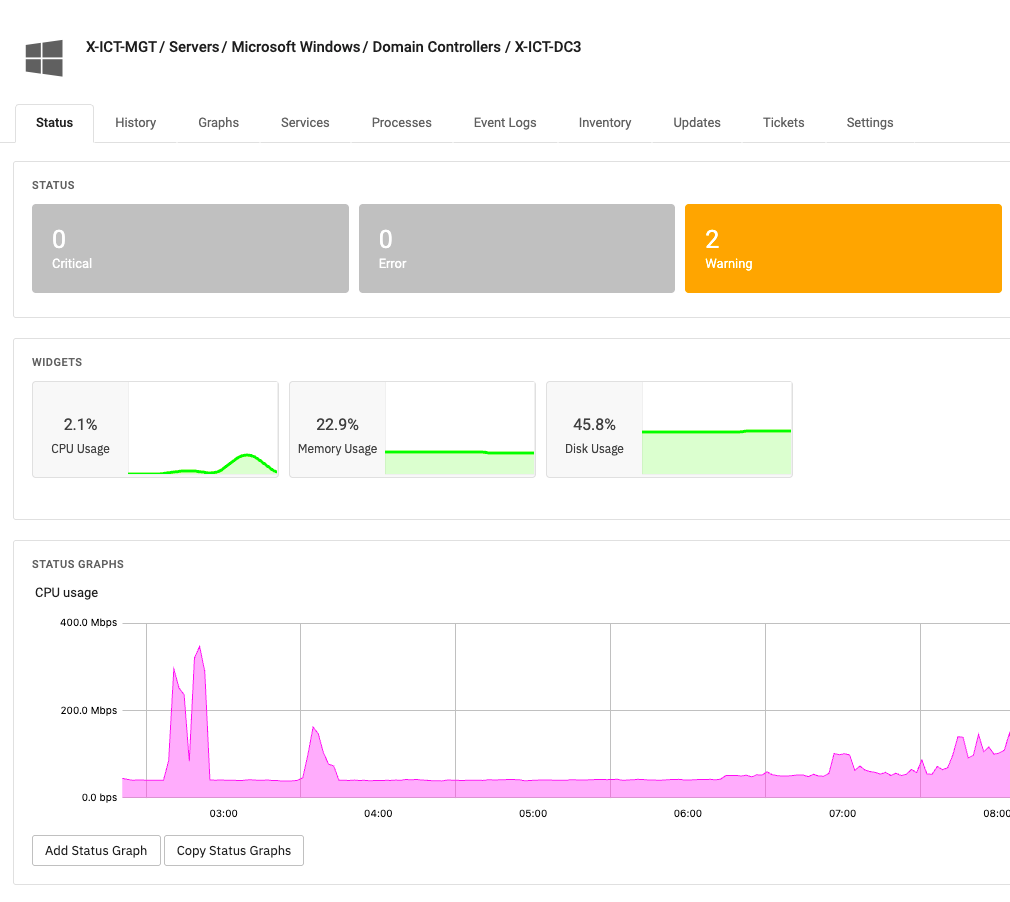This screenshot has width=1010, height=902.
Task: Open the History tab
Action: coord(135,122)
